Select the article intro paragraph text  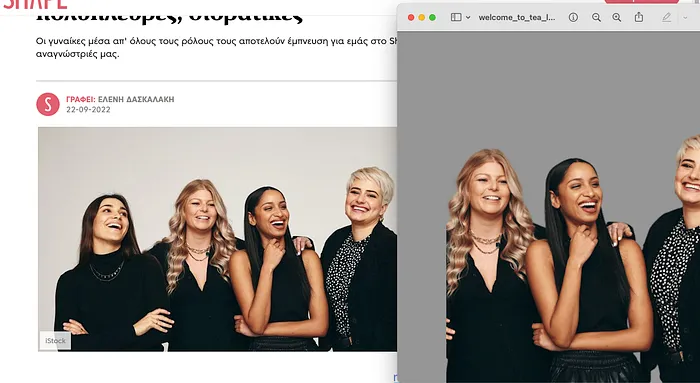click(217, 48)
